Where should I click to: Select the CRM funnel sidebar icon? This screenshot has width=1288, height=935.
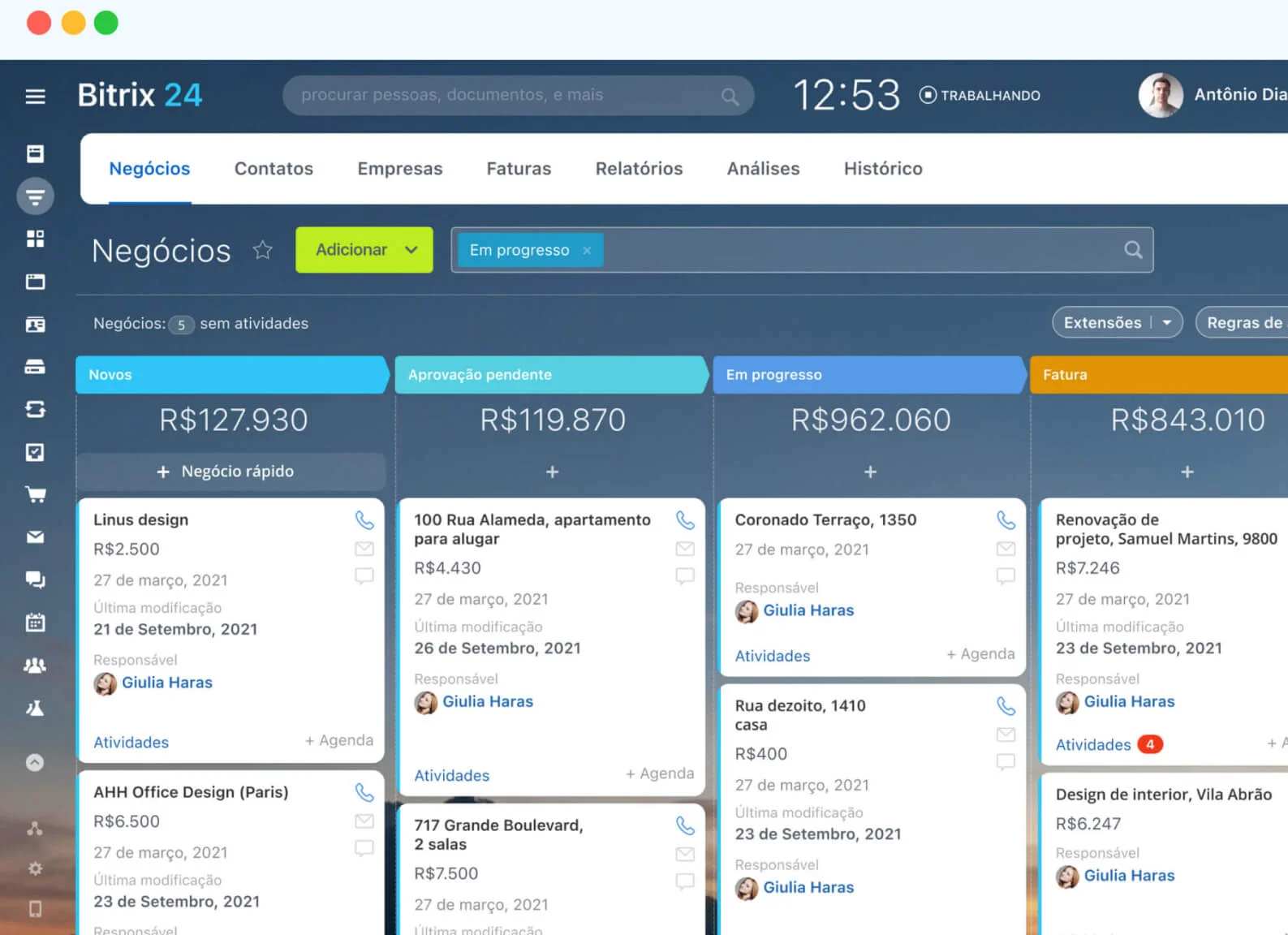coord(35,196)
